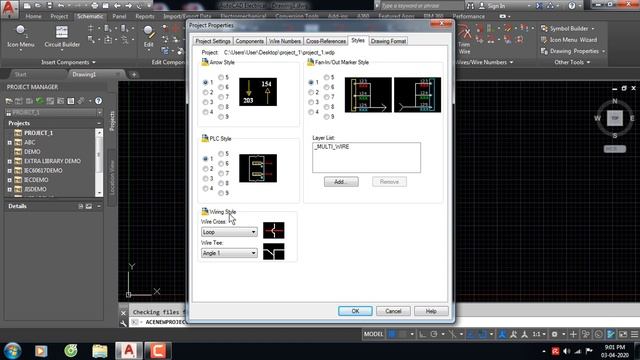Select Fan-In/Out Marker Style option 7
The width and height of the screenshot is (640, 360).
[x=327, y=97]
